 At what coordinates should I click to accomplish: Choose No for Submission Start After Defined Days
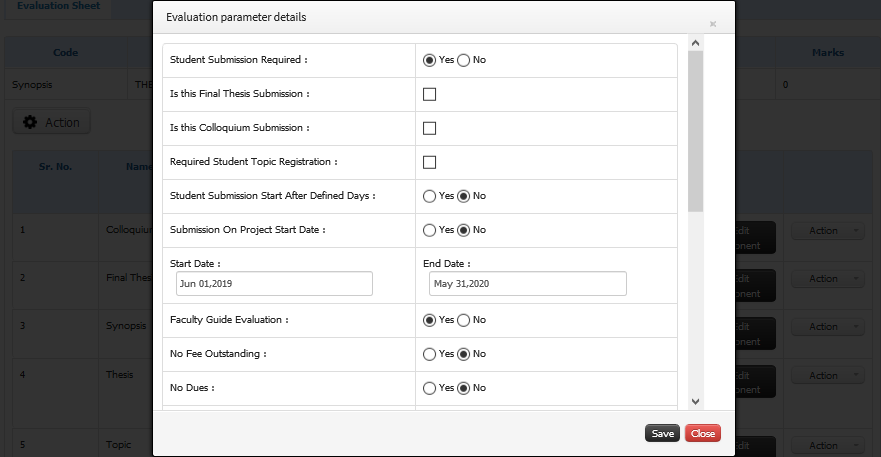[x=464, y=196]
